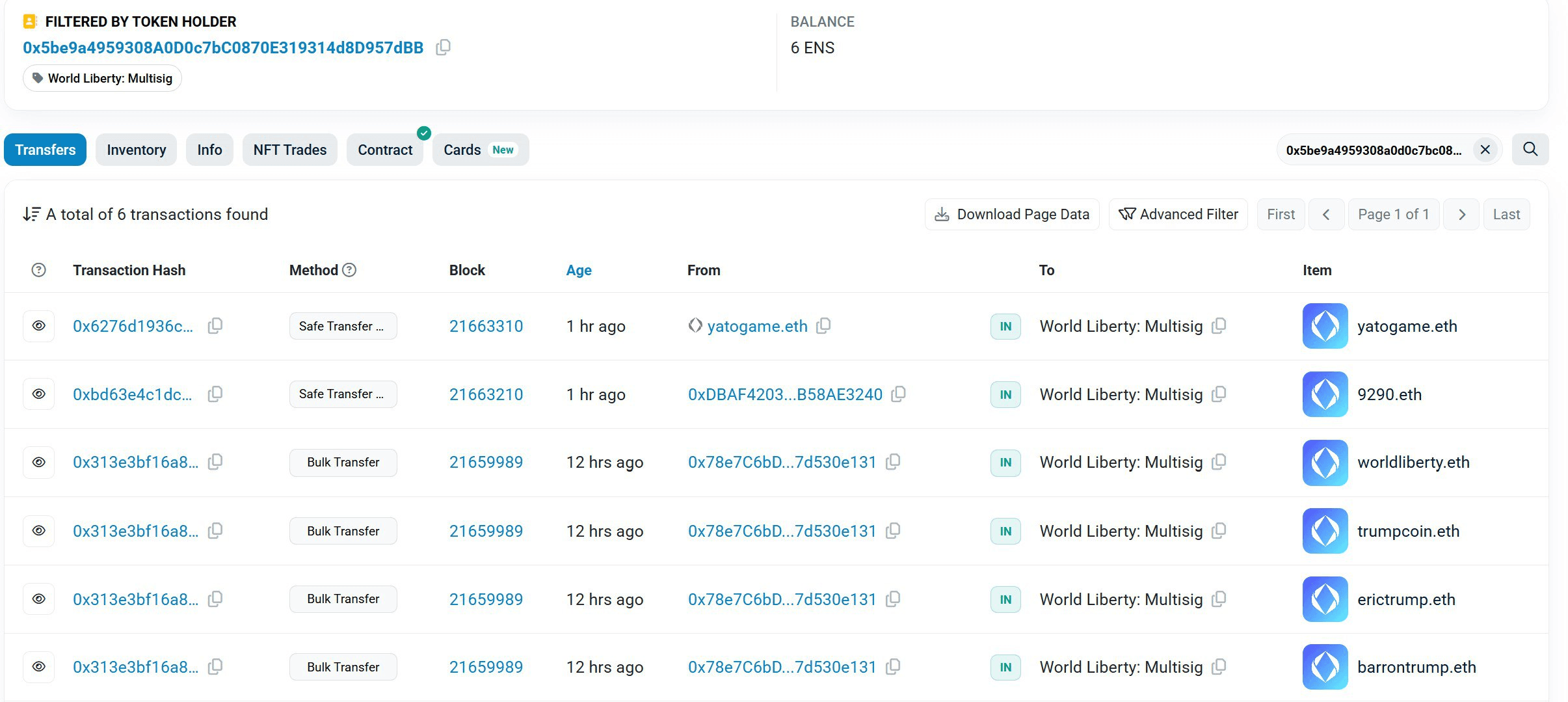Open transaction 0xbd63e4c1dc... hash link
Image resolution: width=1568 pixels, height=702 pixels.
133,394
